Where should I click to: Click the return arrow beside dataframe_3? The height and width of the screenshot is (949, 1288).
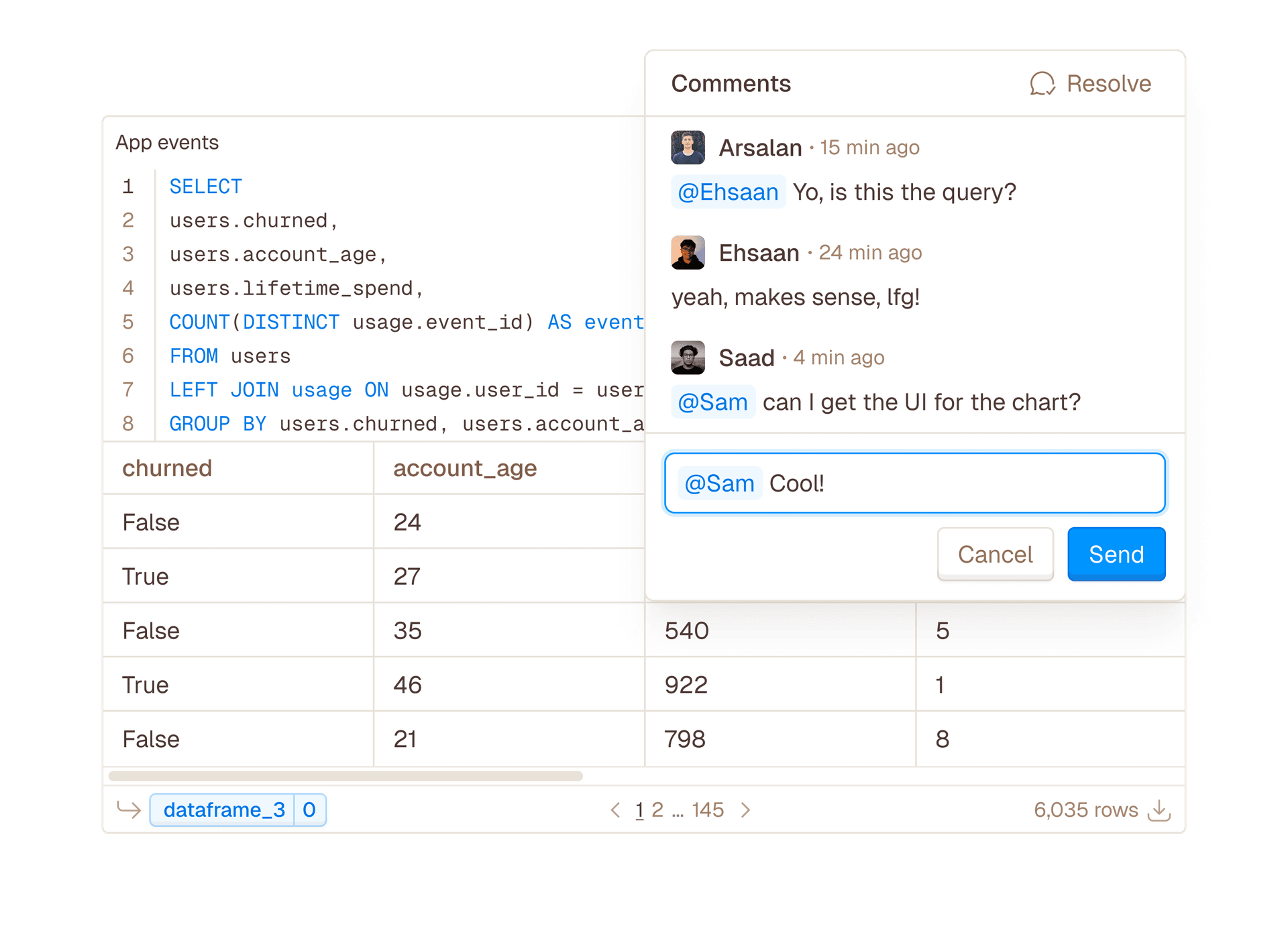point(128,810)
